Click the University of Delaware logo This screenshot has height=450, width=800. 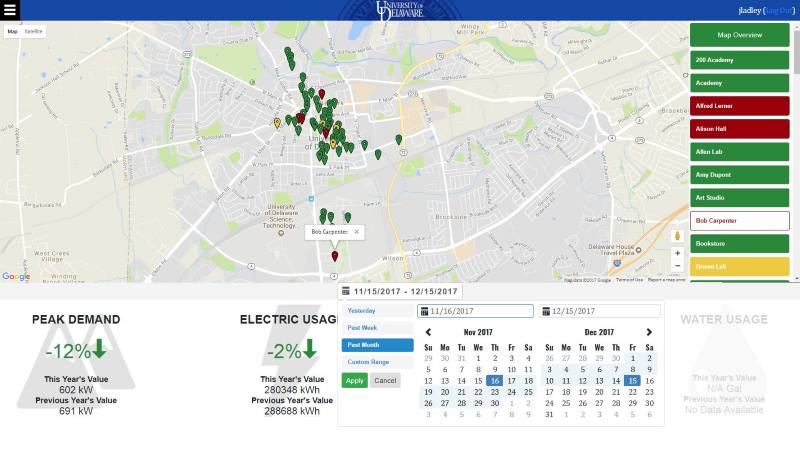point(400,10)
